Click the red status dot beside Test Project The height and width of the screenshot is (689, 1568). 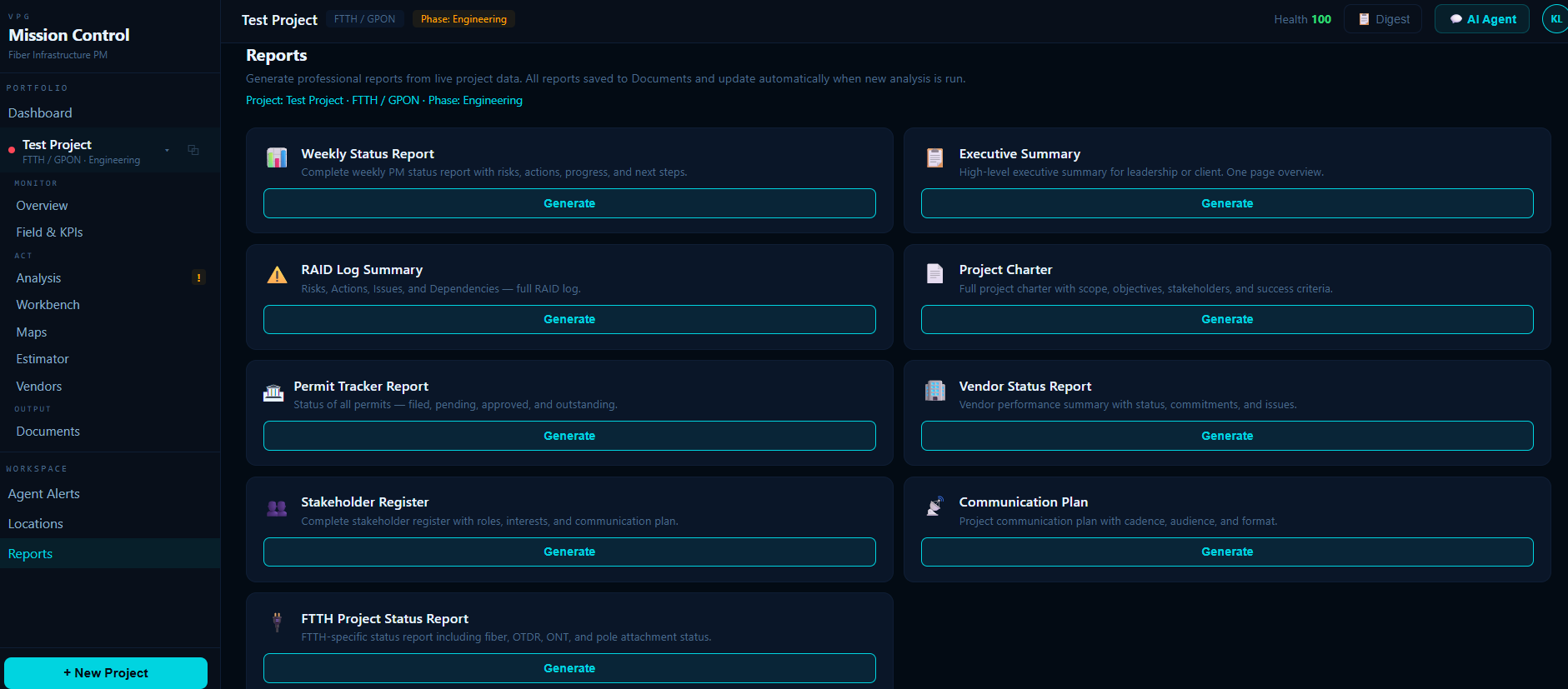(x=12, y=150)
